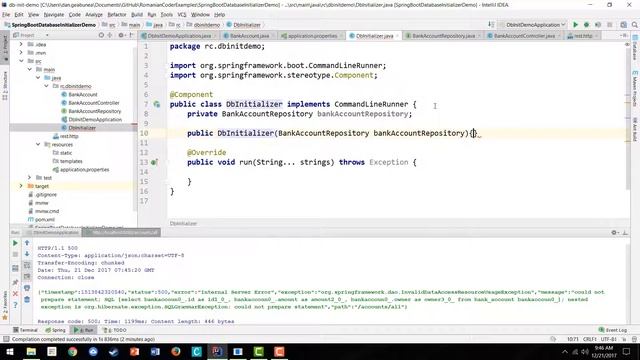Switch to BankAccountController.java tab
Image resolution: width=640 pixels, height=360 pixels.
[x=524, y=36]
